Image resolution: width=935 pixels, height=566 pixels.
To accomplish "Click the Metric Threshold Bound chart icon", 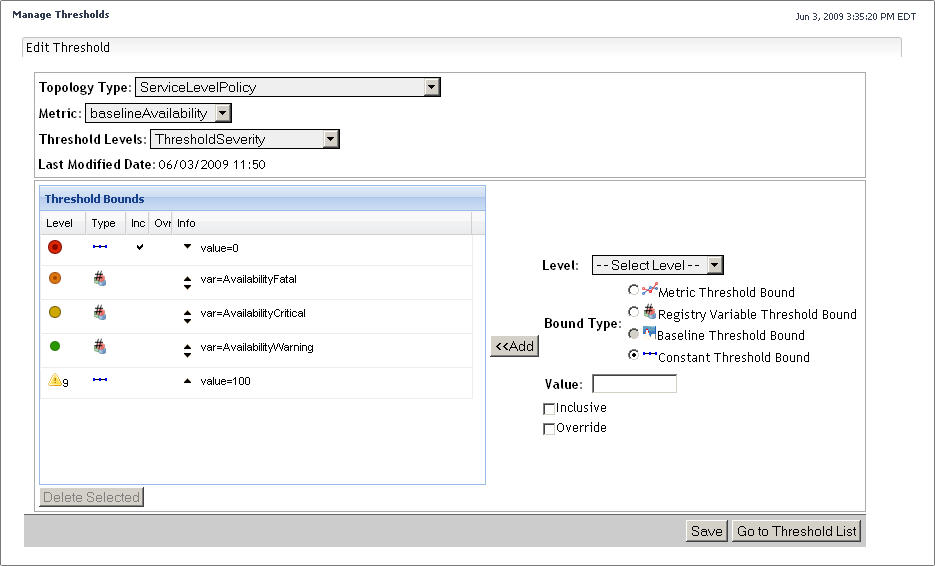I will point(649,289).
